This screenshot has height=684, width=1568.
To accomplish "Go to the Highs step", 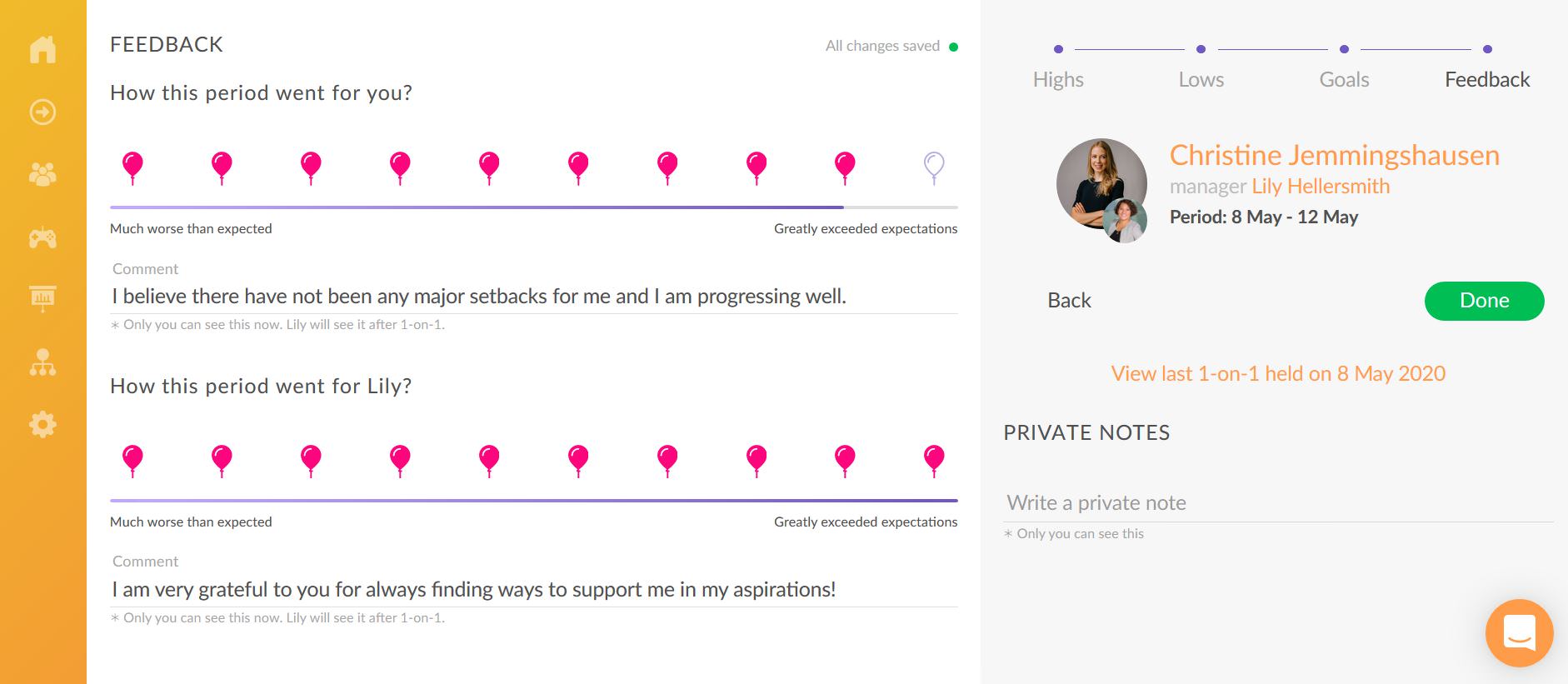I will coord(1058,79).
